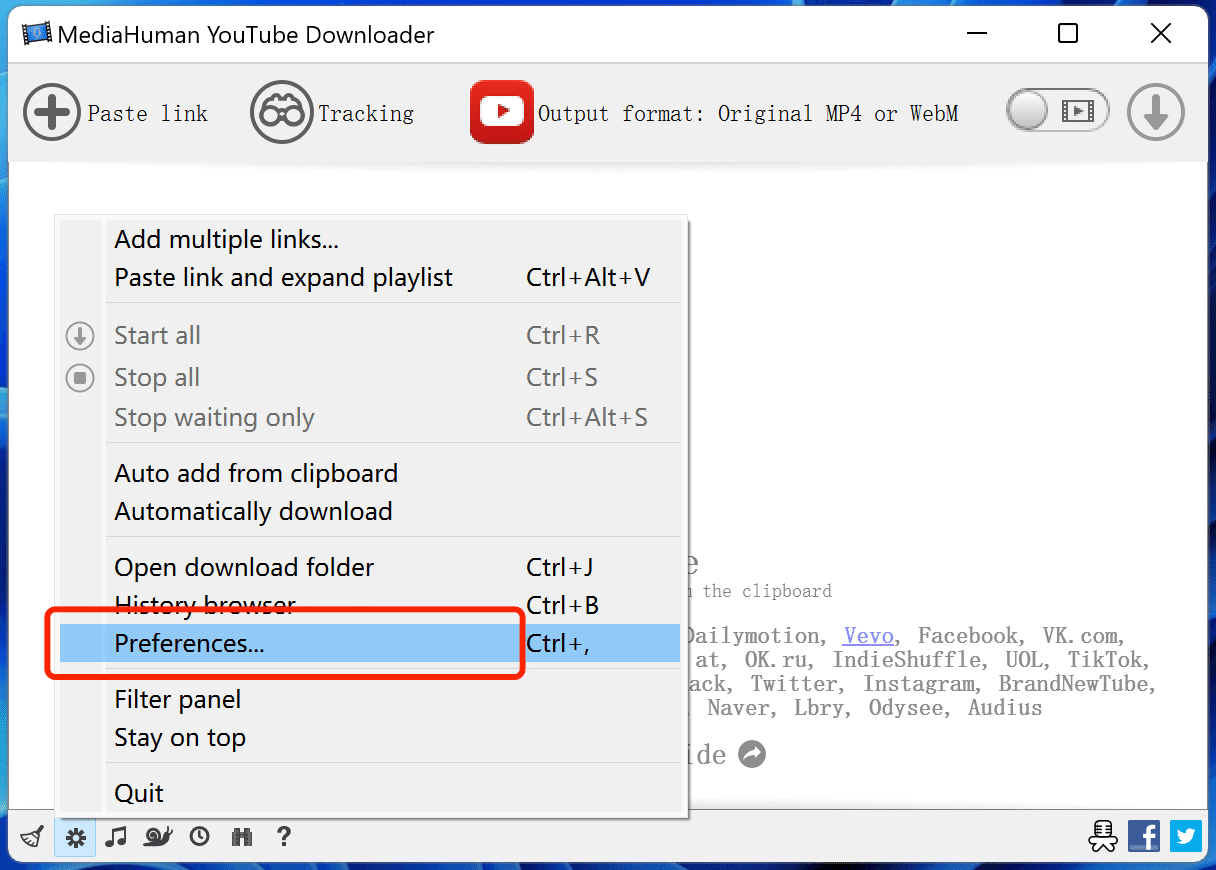Open Tracking with the binoculars icon
This screenshot has width=1216, height=870.
pos(281,112)
